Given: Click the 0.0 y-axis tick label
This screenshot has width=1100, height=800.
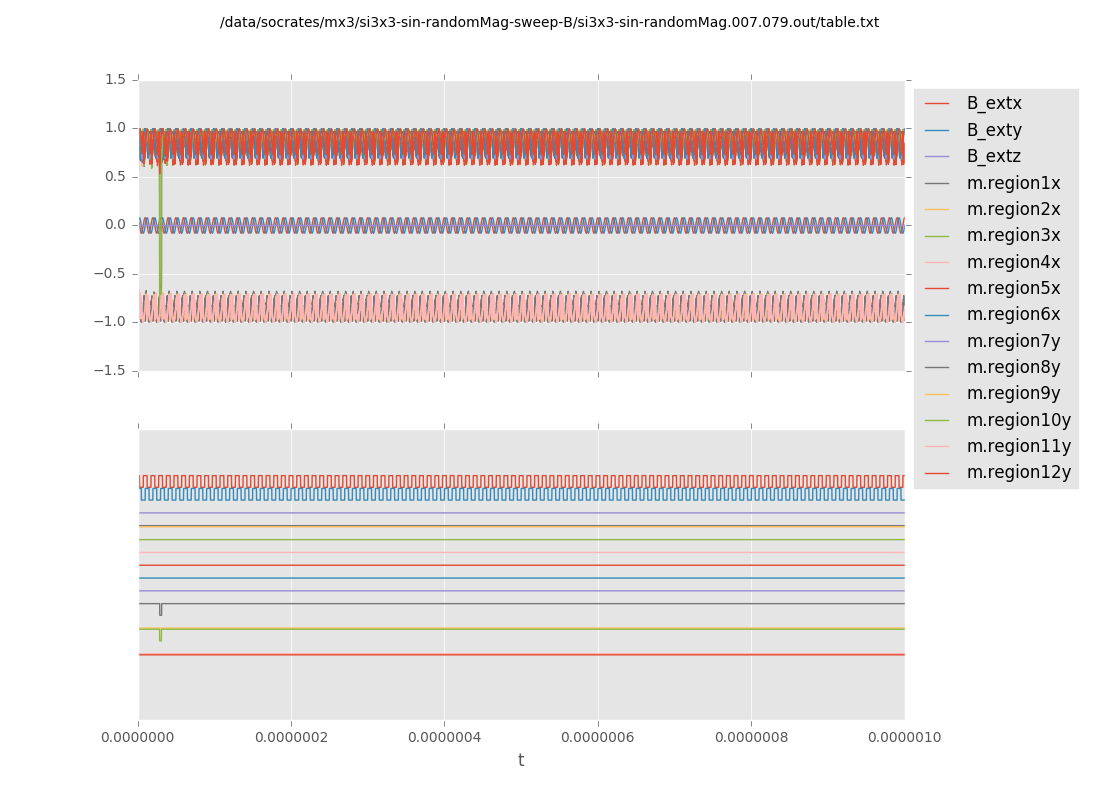Looking at the screenshot, I should click(115, 224).
